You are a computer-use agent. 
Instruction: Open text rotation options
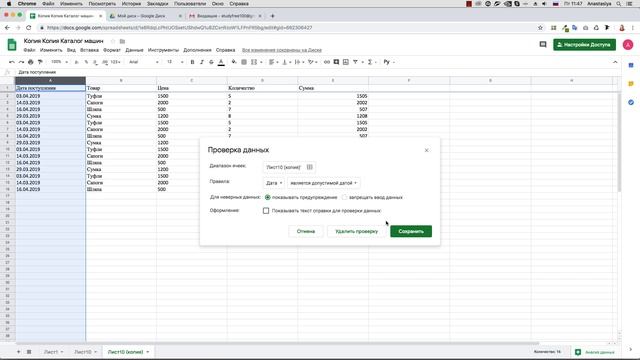coord(312,62)
